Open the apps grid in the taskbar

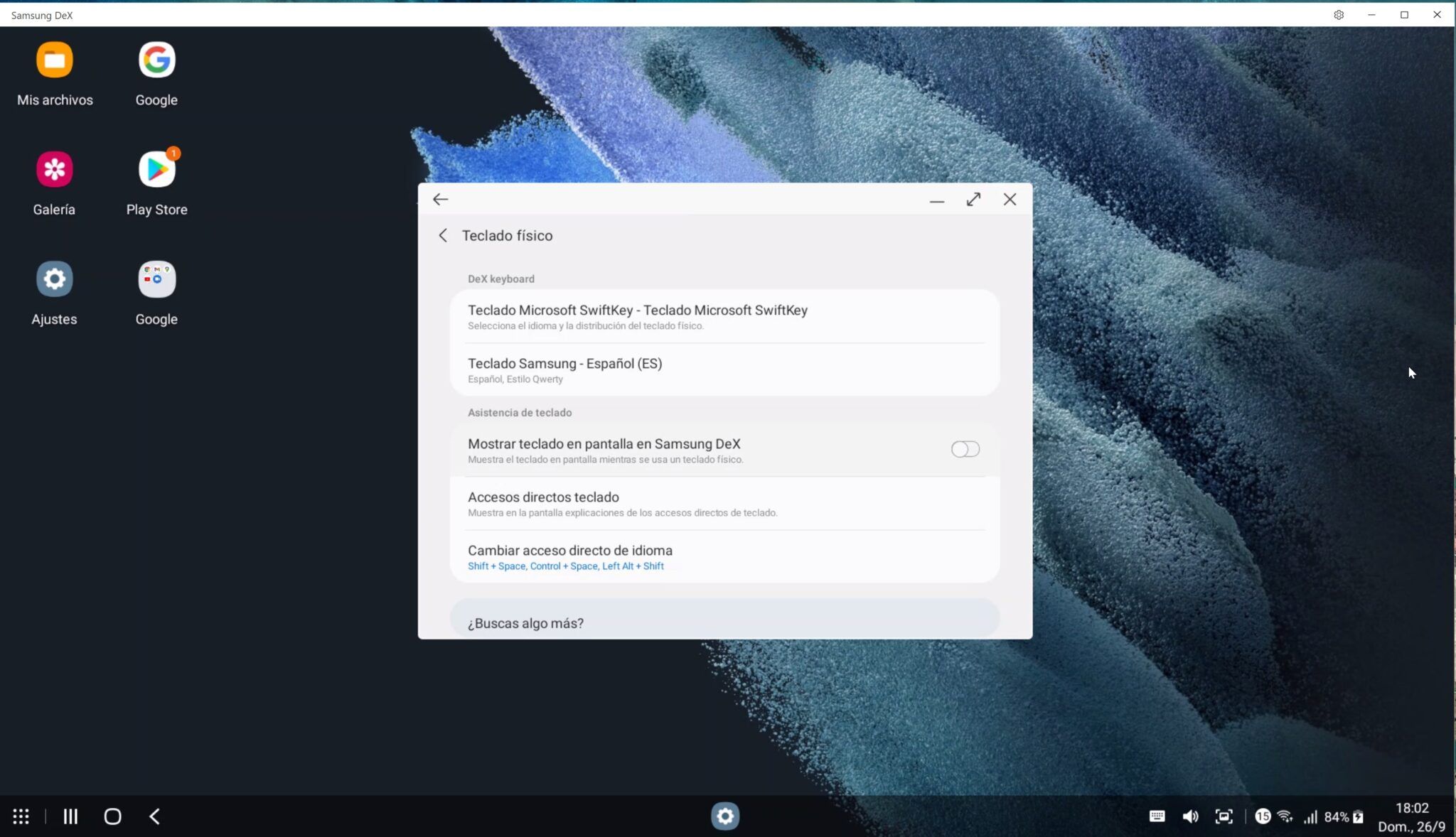click(21, 816)
